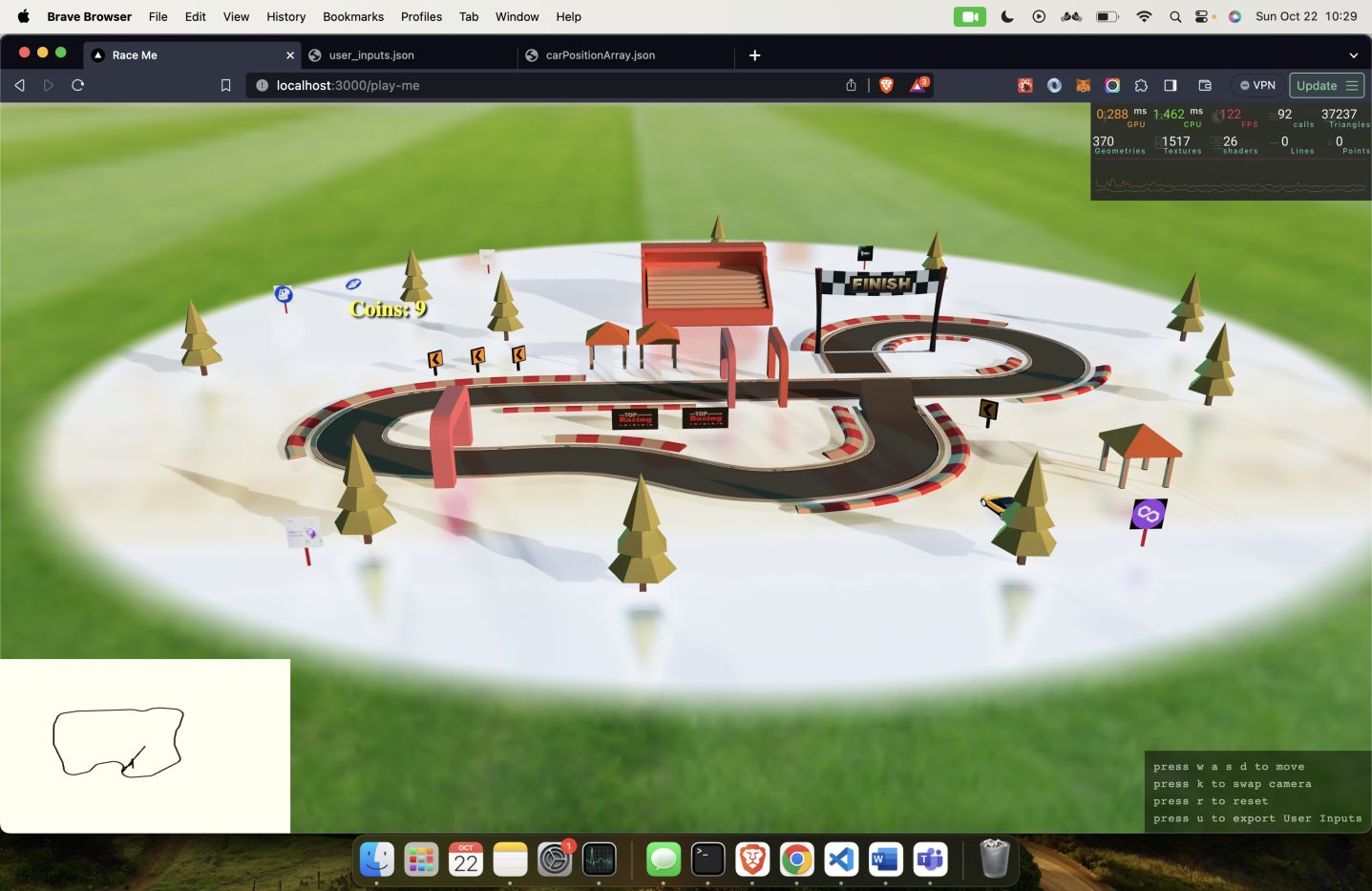Close the Race Me tab
1372x891 pixels.
click(x=290, y=55)
